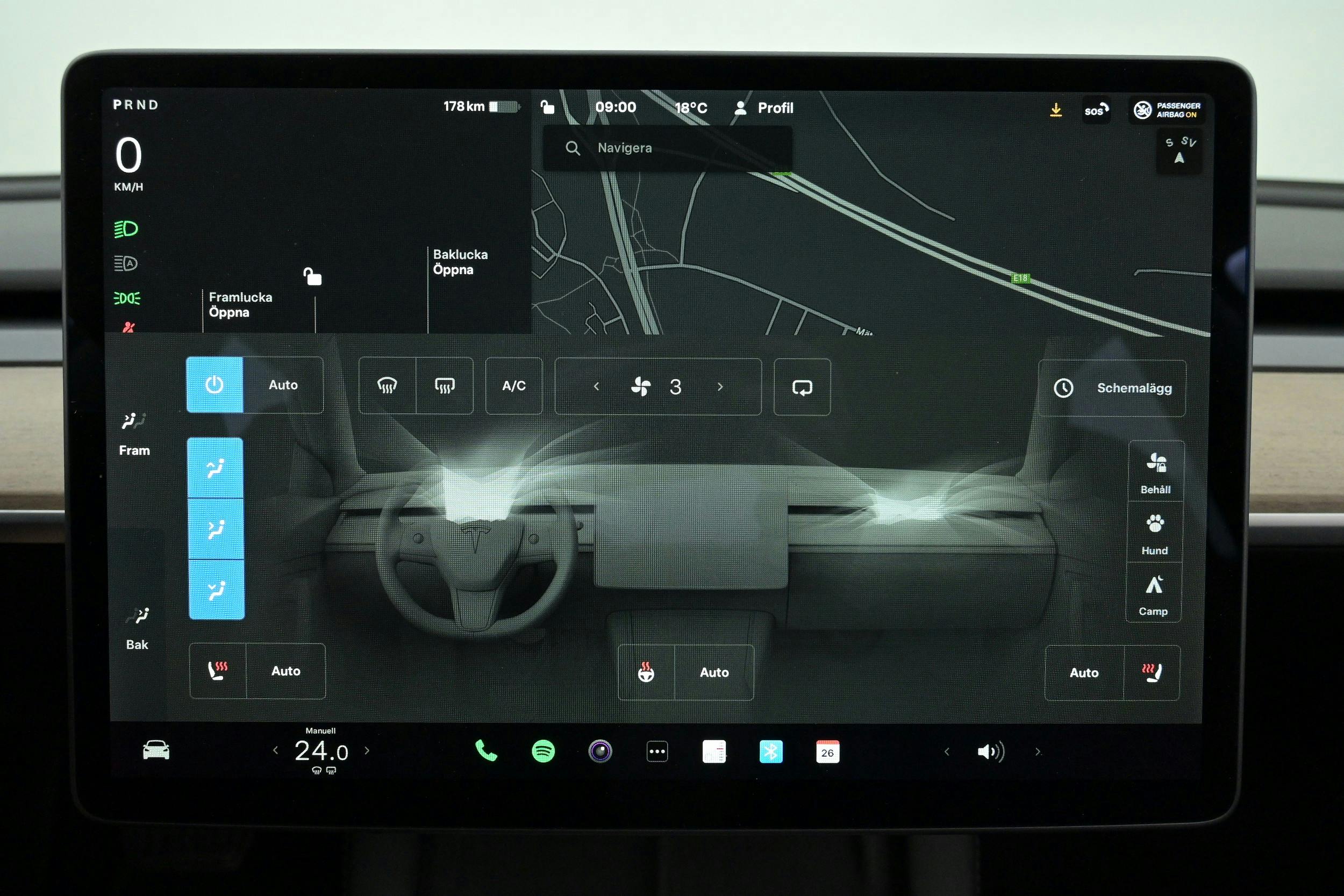Tap the red seatbelt warning icon

click(128, 327)
